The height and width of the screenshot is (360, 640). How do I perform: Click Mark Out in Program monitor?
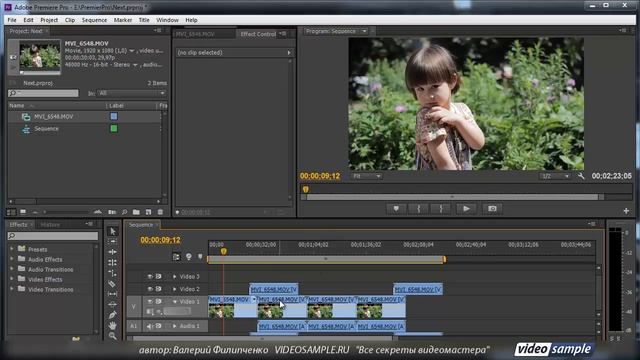click(441, 209)
